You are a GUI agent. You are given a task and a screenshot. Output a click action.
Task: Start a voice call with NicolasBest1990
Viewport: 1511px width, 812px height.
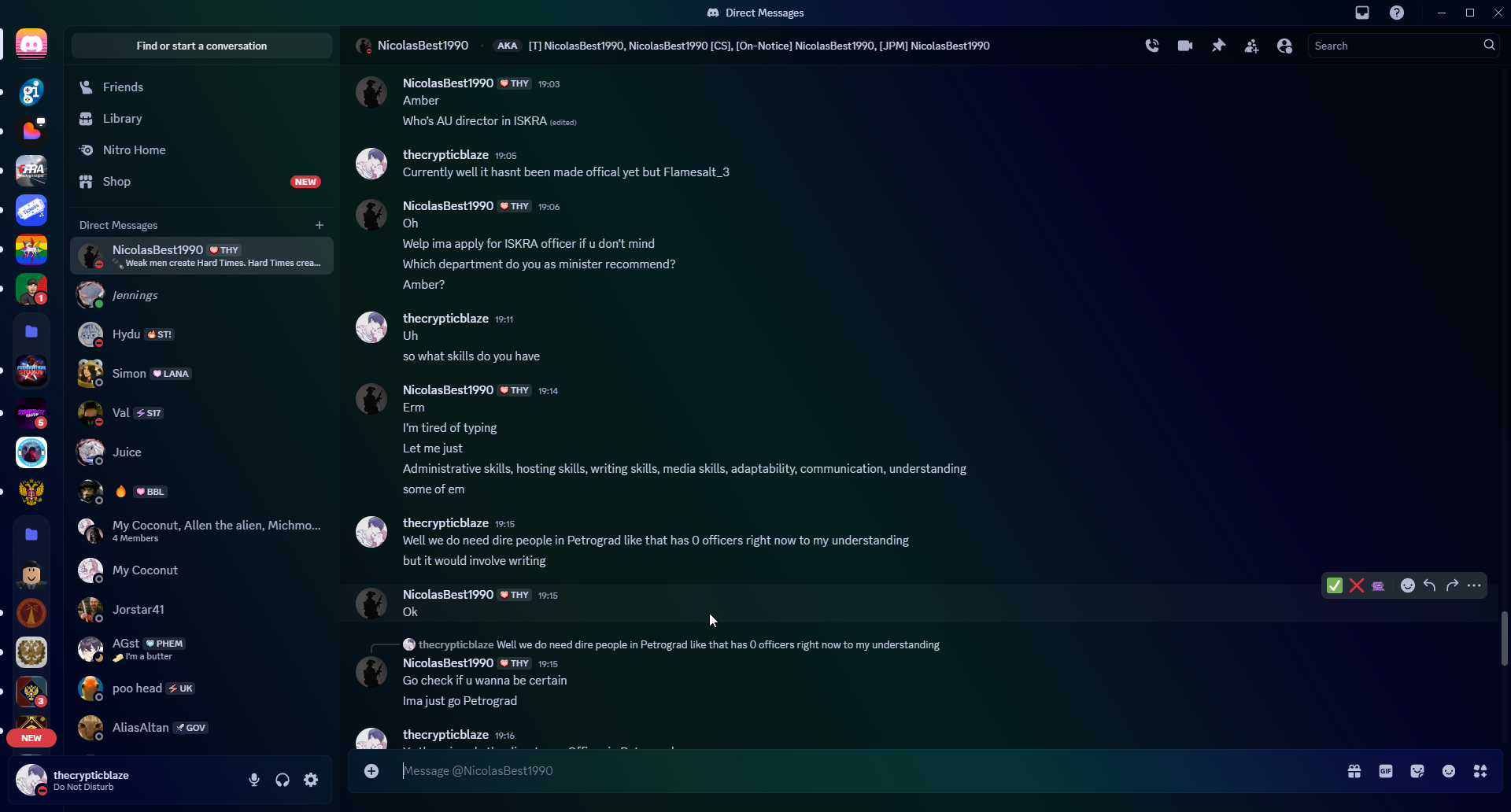[x=1152, y=46]
